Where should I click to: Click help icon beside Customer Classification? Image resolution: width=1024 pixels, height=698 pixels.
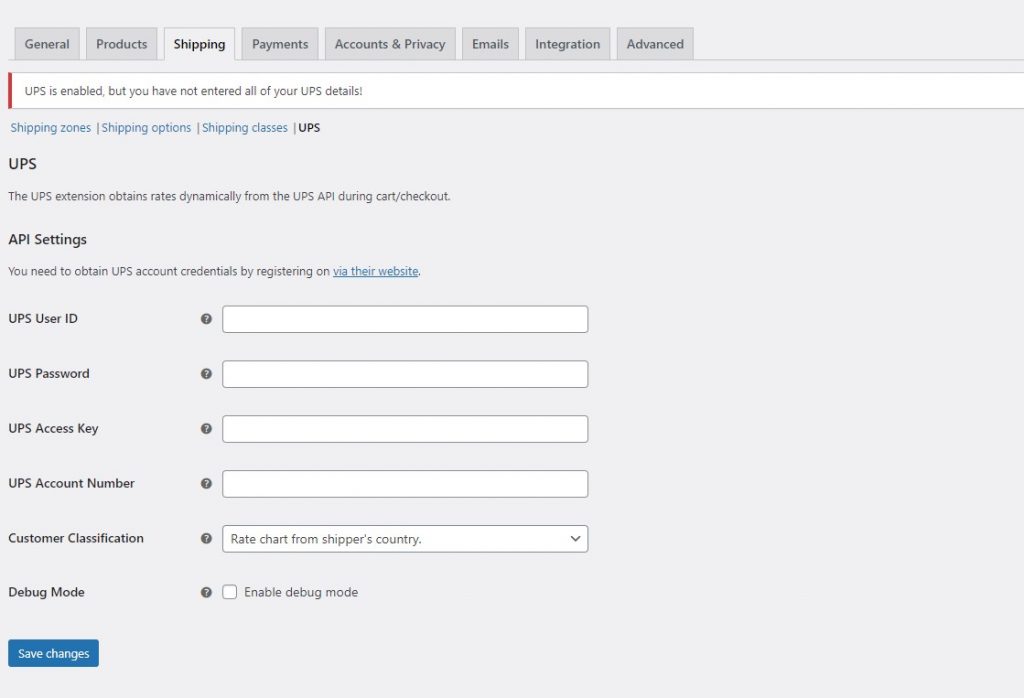(206, 538)
